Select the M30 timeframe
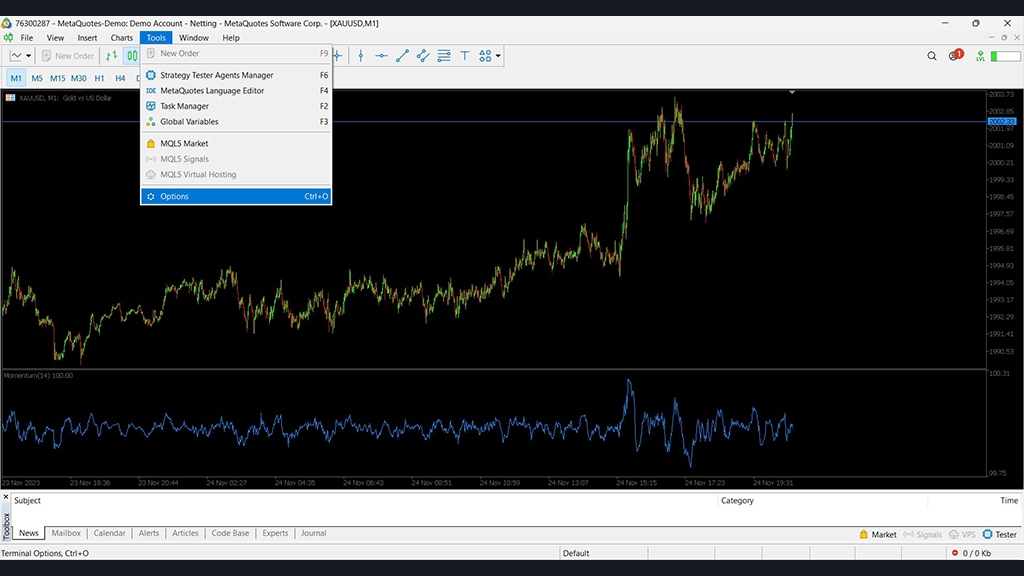 pyautogui.click(x=78, y=78)
